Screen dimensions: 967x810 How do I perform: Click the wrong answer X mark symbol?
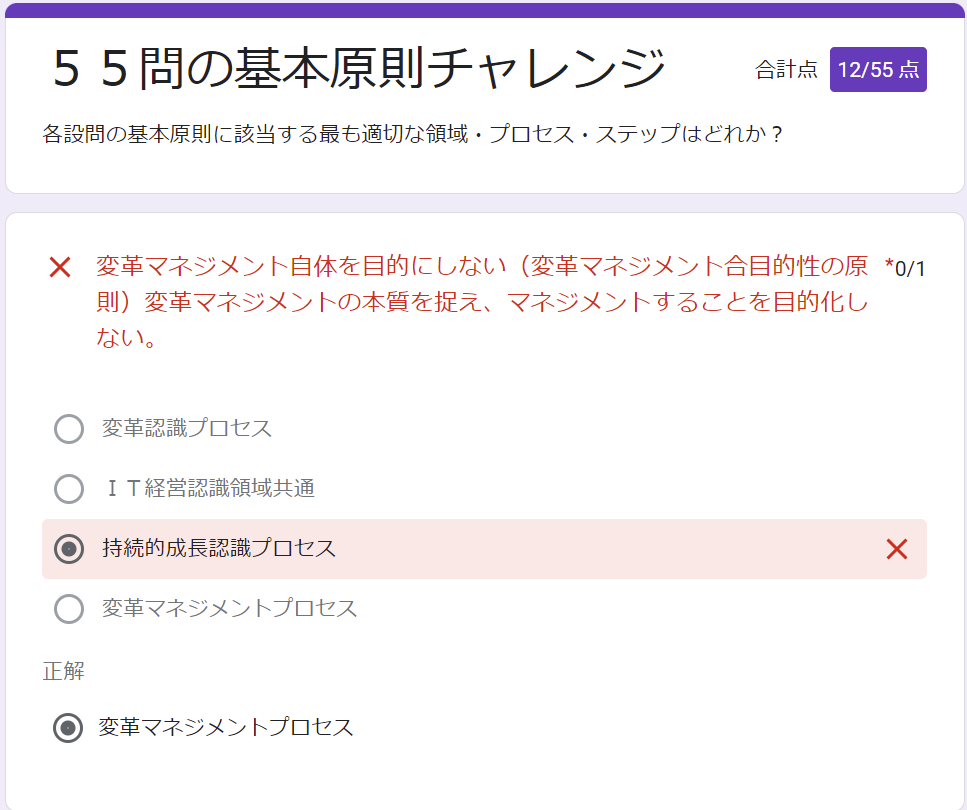click(x=898, y=549)
